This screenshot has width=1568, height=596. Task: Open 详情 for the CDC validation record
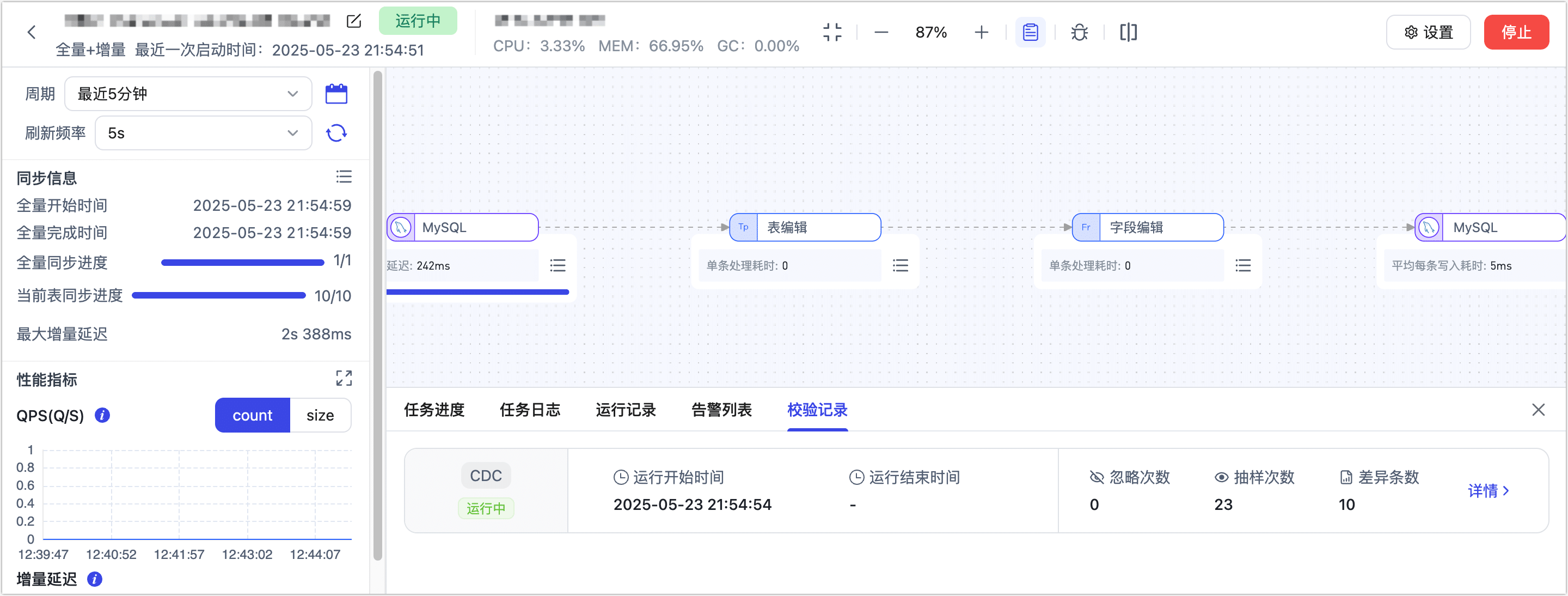tap(1489, 491)
